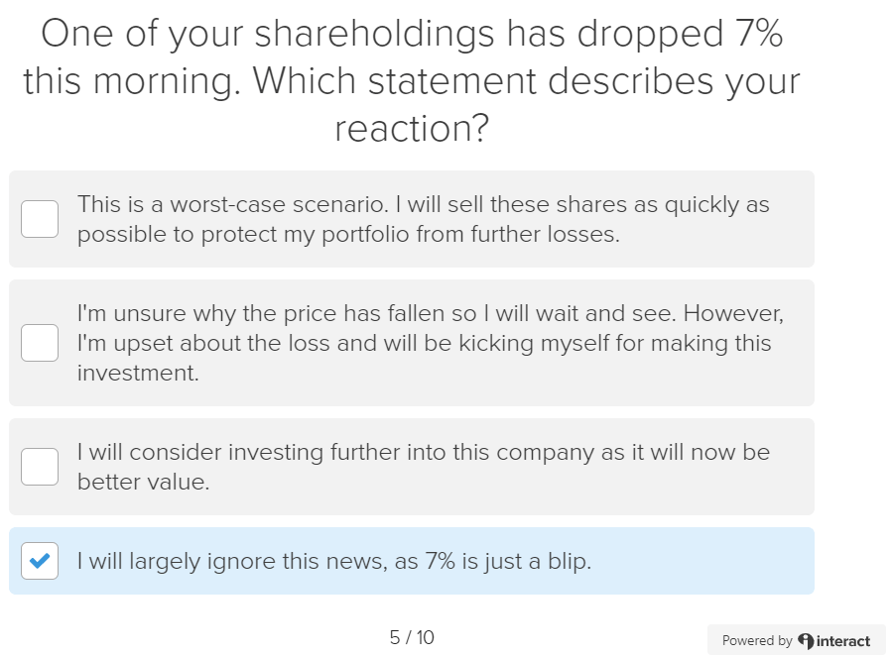893x657 pixels.
Task: Tick the "wait and see" answer checkbox
Action: click(40, 343)
